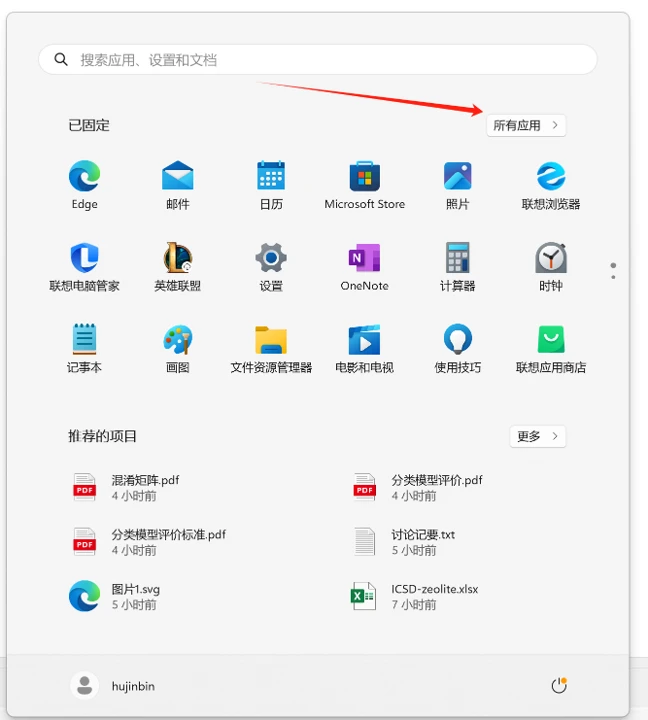648x720 pixels.
Task: Open recommended file ICSD-zeolite.xlsx
Action: point(416,596)
